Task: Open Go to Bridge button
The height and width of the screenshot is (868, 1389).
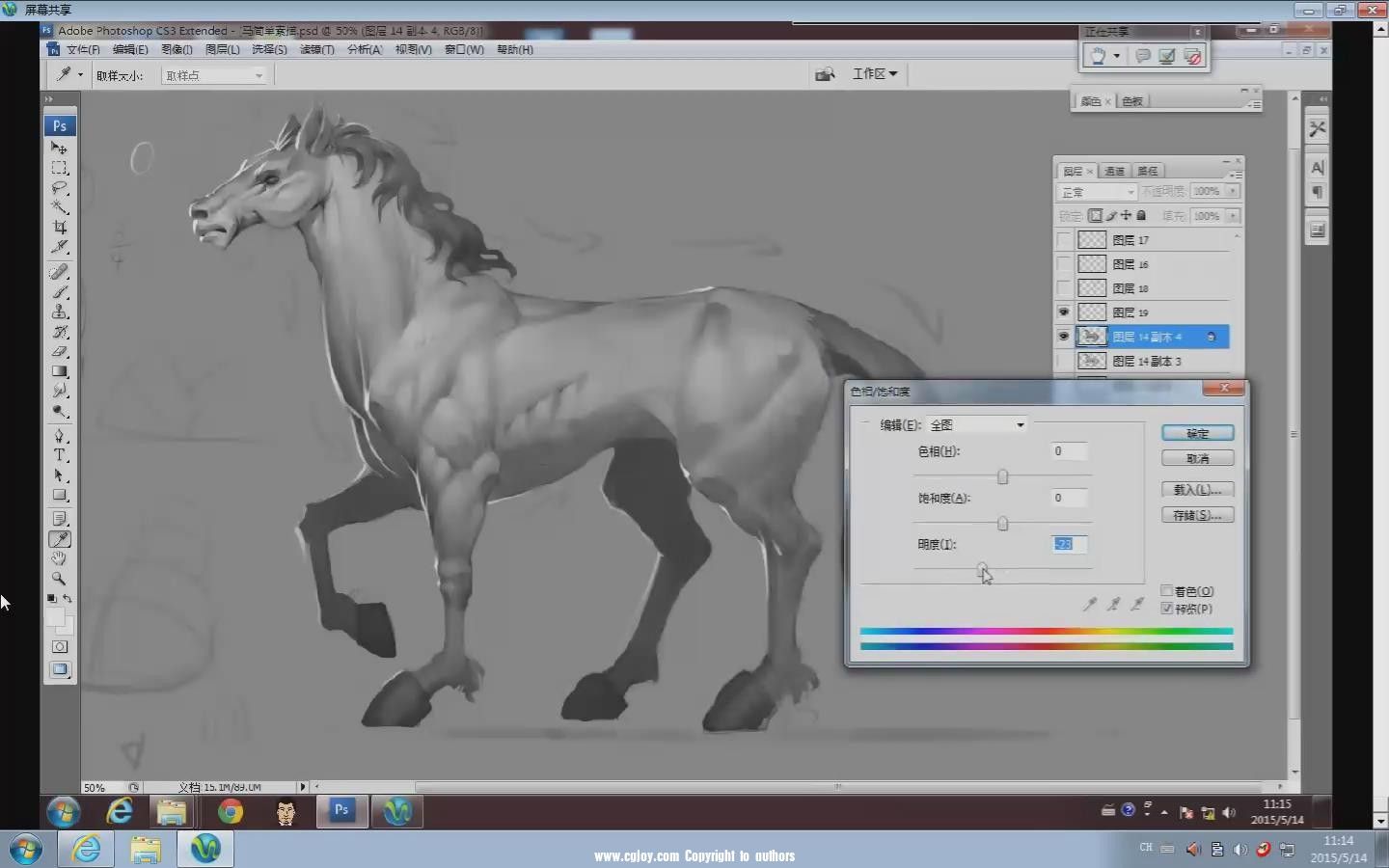Action: [825, 74]
